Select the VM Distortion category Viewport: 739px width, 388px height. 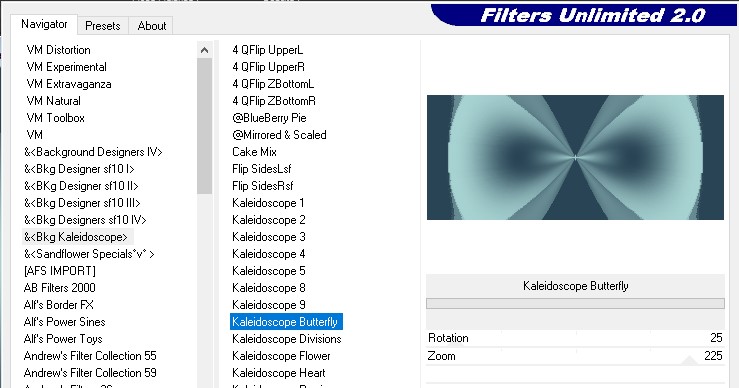tap(58, 50)
